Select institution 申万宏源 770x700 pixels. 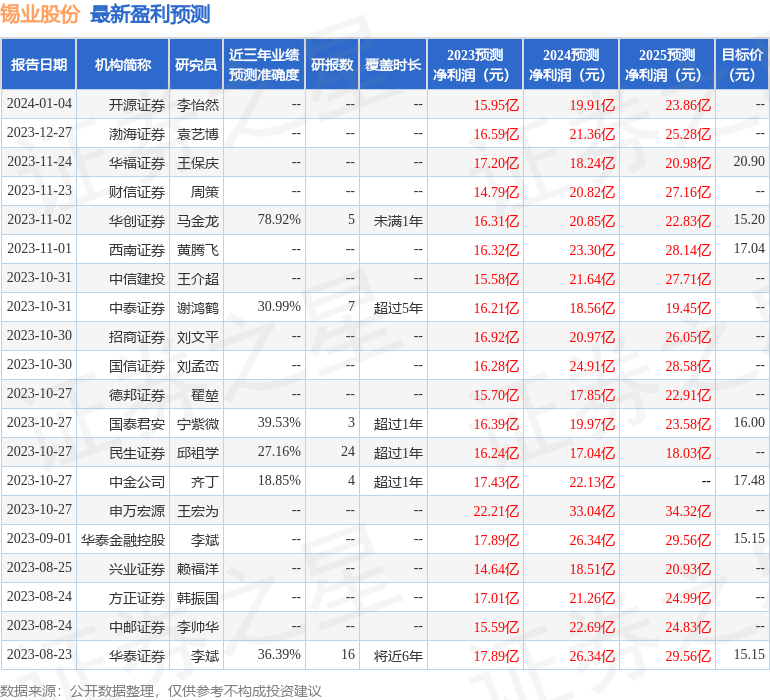137,511
